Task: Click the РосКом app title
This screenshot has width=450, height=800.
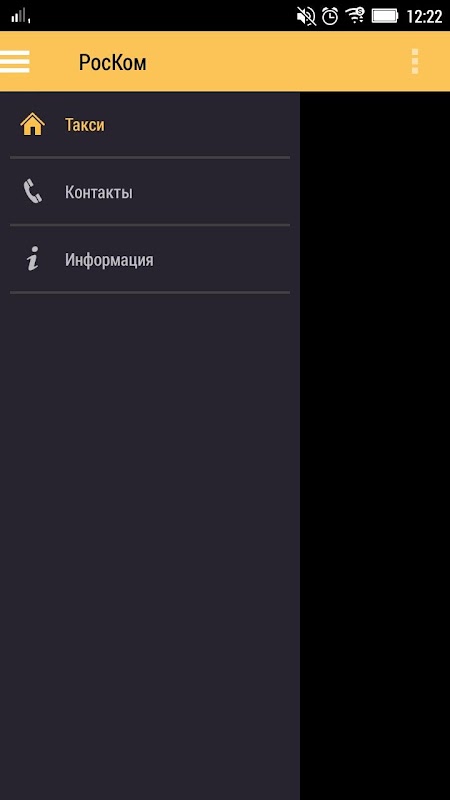Action: pyautogui.click(x=112, y=62)
